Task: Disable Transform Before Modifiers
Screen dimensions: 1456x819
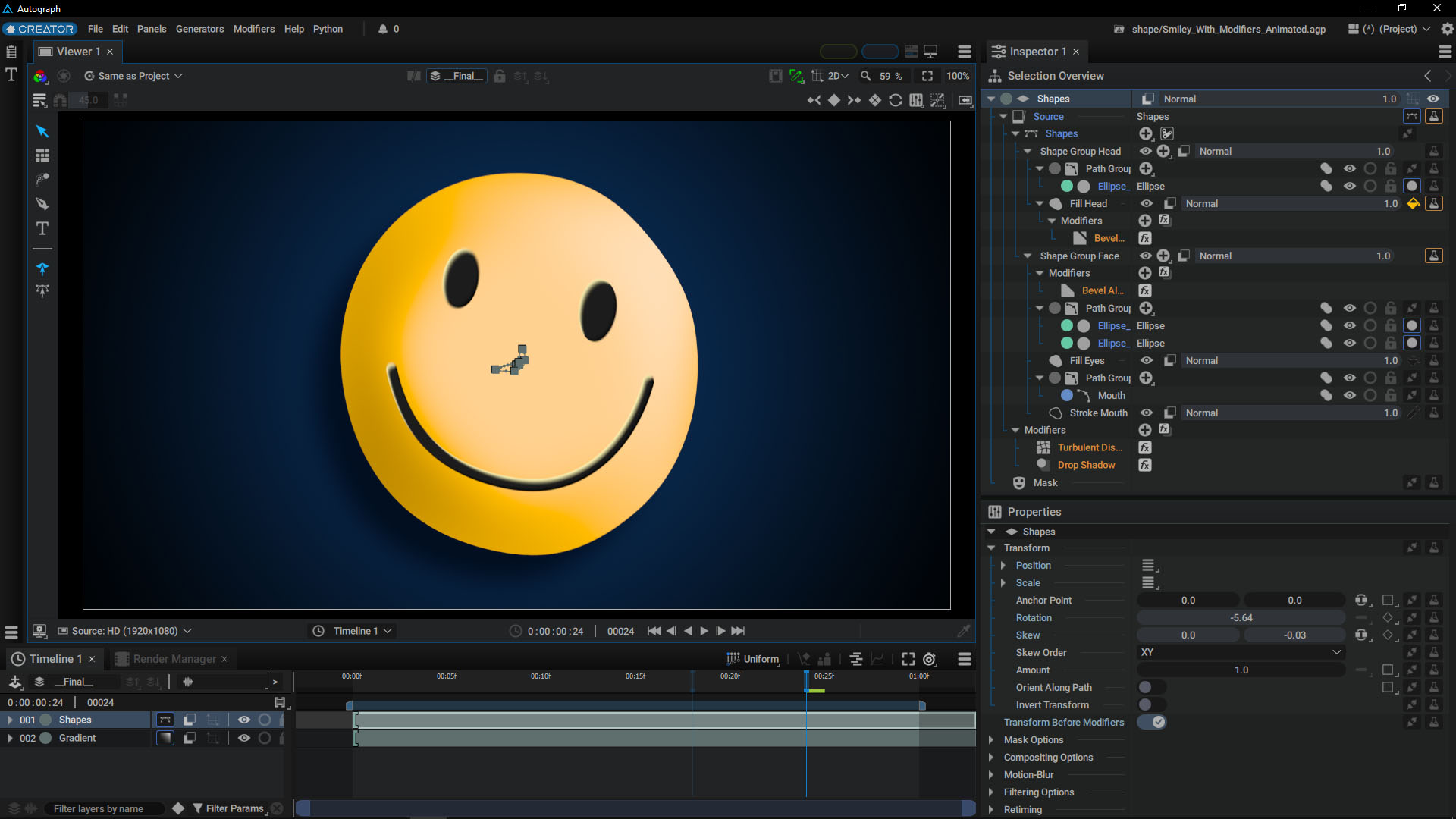Action: click(1151, 722)
